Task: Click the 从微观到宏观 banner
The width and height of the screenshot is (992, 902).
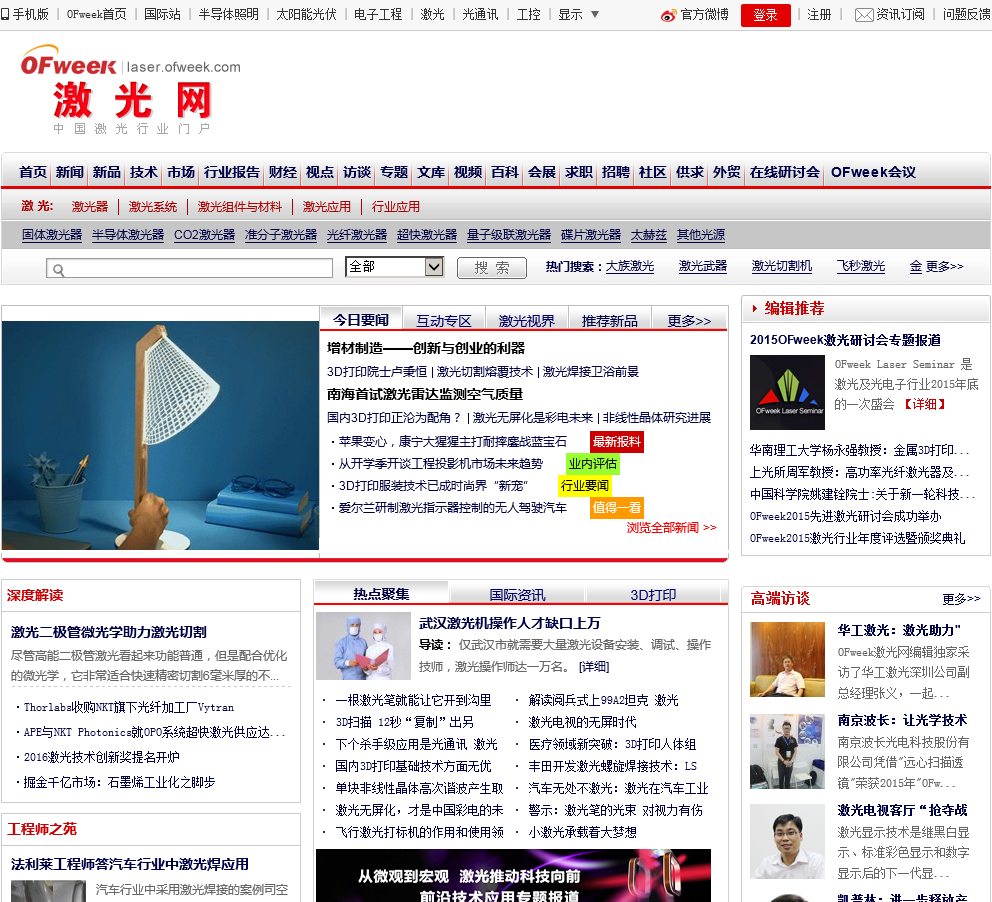Action: pyautogui.click(x=513, y=875)
